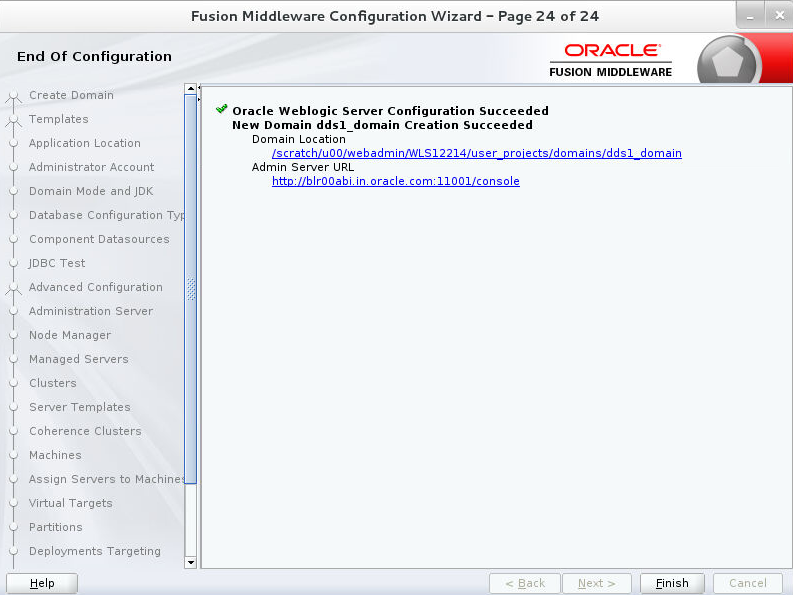Click the 'Domain Location' label
The image size is (793, 595).
click(x=299, y=139)
